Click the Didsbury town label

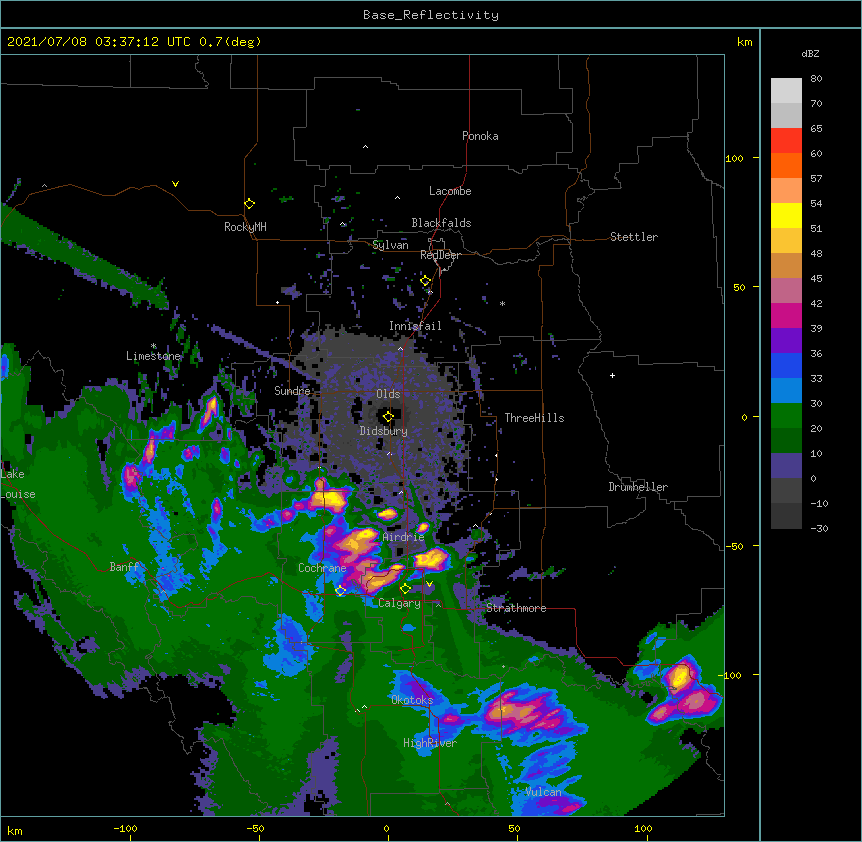[384, 431]
